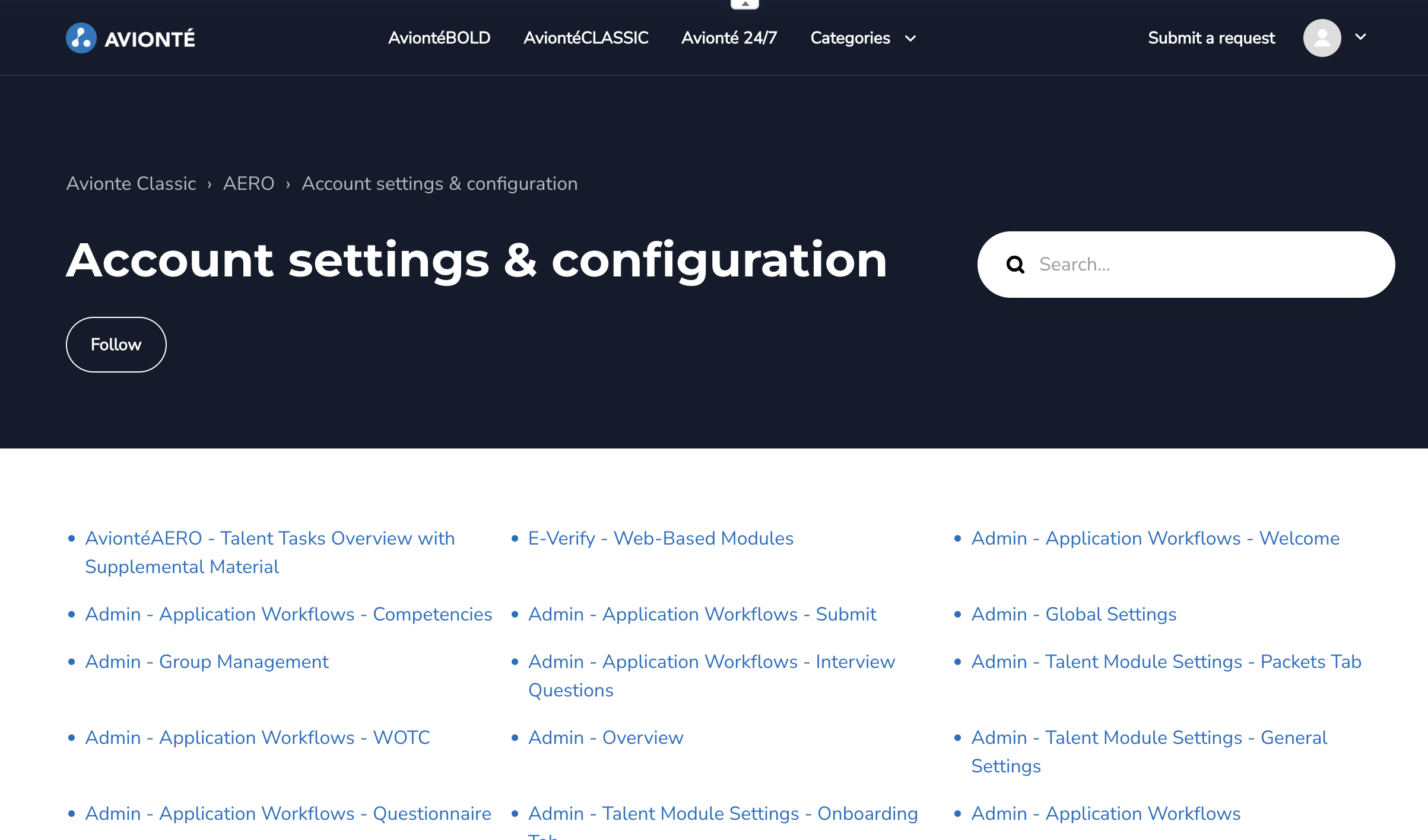The height and width of the screenshot is (840, 1428).
Task: Open Admin - Application Workflows - WOTC
Action: click(x=258, y=737)
